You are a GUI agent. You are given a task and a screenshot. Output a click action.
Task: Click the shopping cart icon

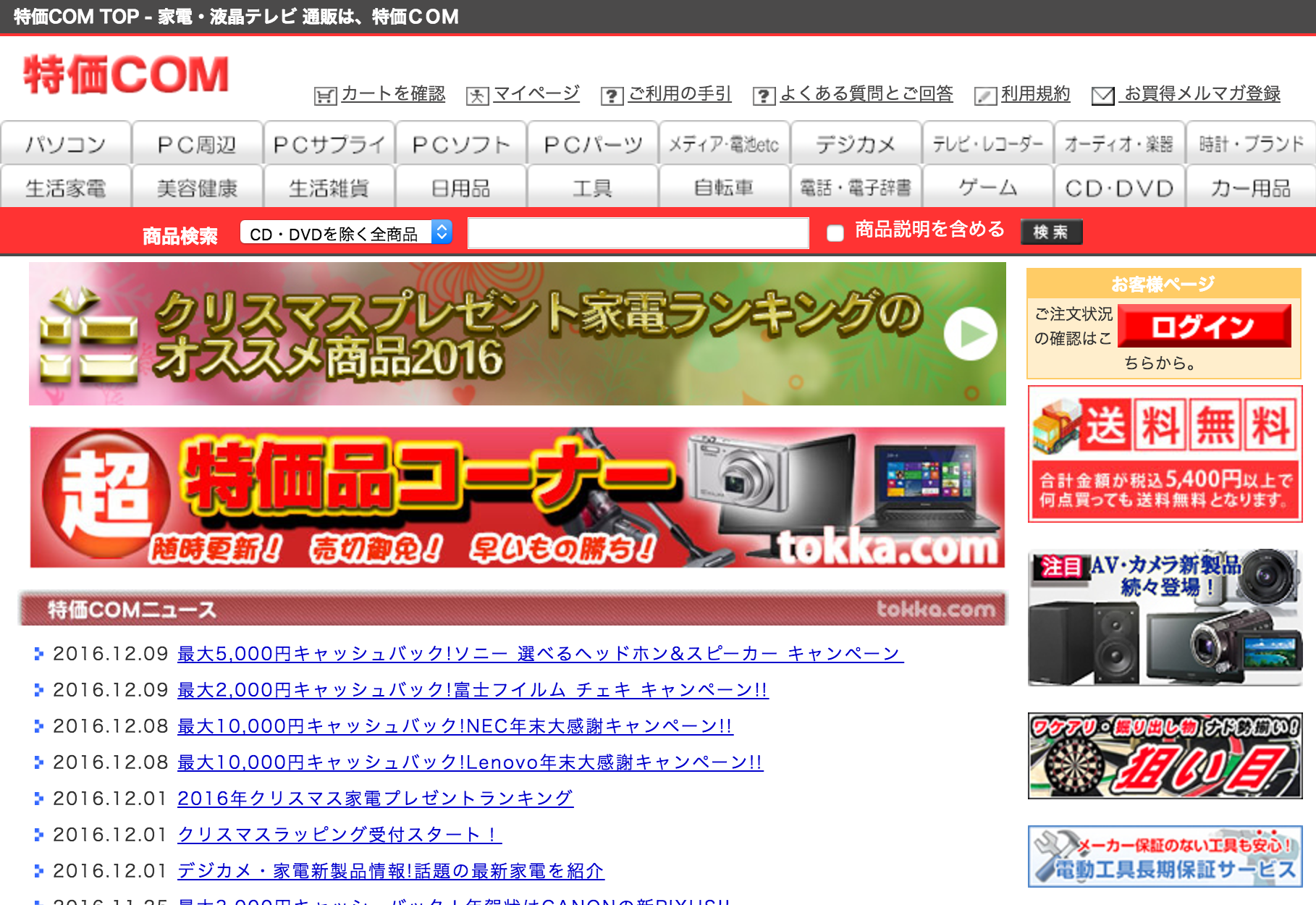point(325,96)
